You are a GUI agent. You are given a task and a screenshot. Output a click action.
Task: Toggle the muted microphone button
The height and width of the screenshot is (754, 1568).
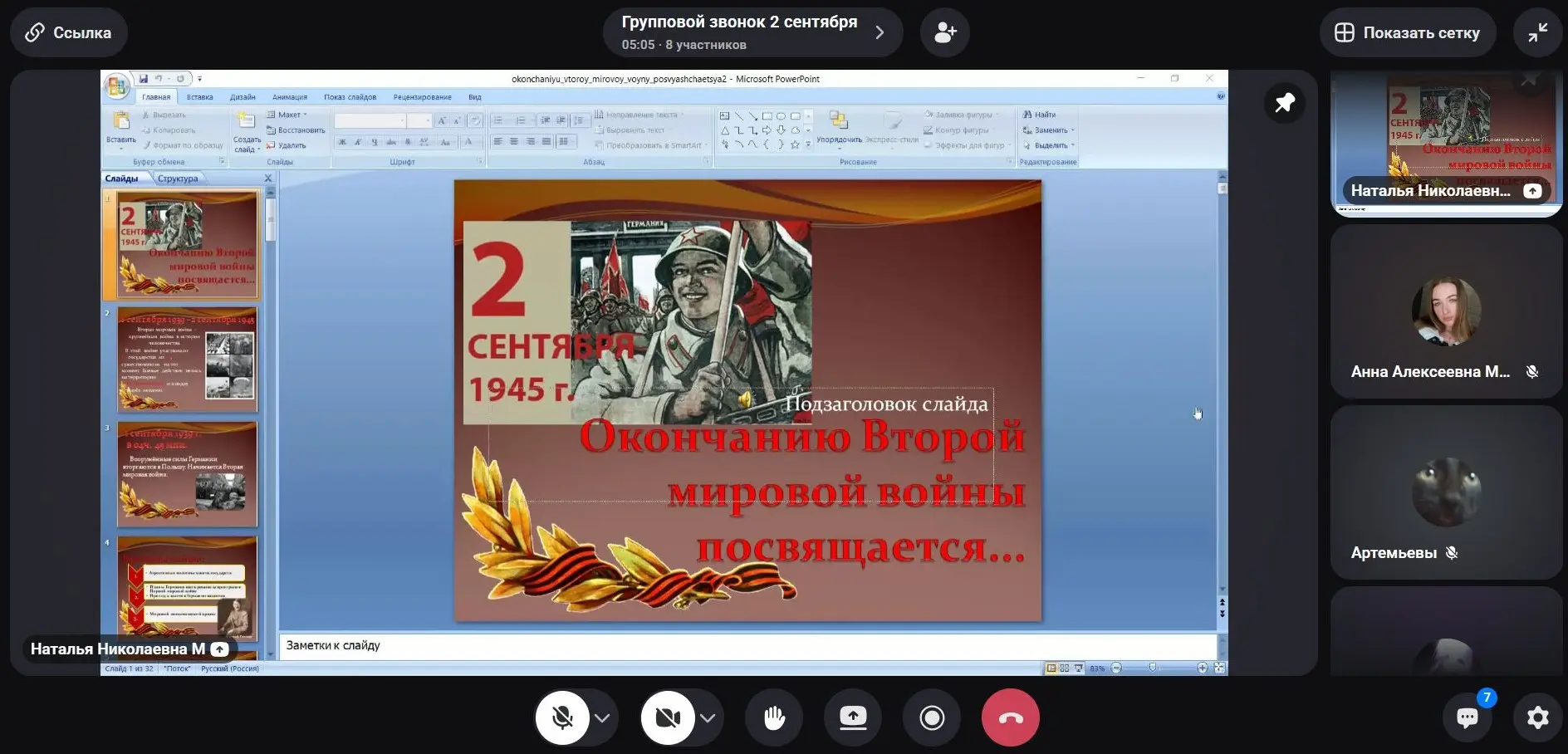click(x=562, y=717)
